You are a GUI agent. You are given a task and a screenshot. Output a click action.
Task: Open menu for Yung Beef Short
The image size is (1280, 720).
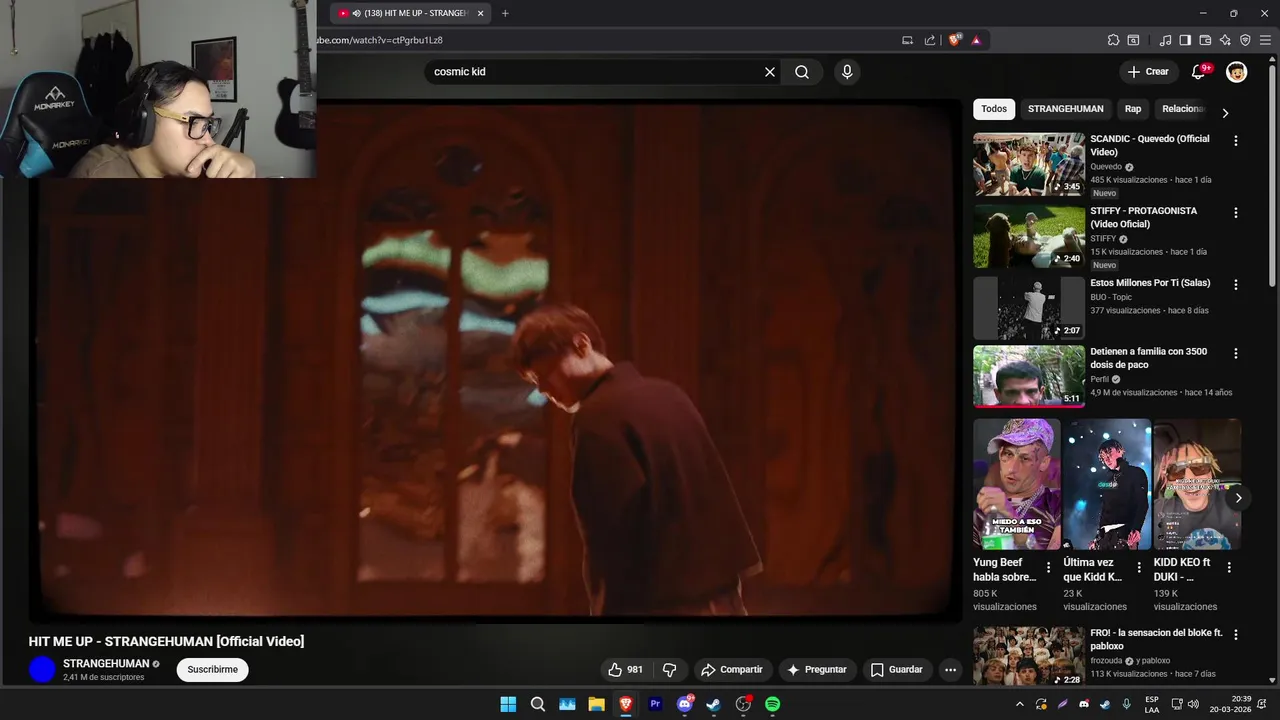pos(1049,567)
